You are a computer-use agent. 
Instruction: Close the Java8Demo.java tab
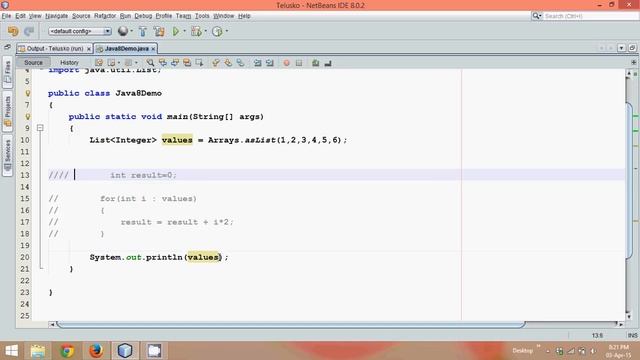point(153,49)
